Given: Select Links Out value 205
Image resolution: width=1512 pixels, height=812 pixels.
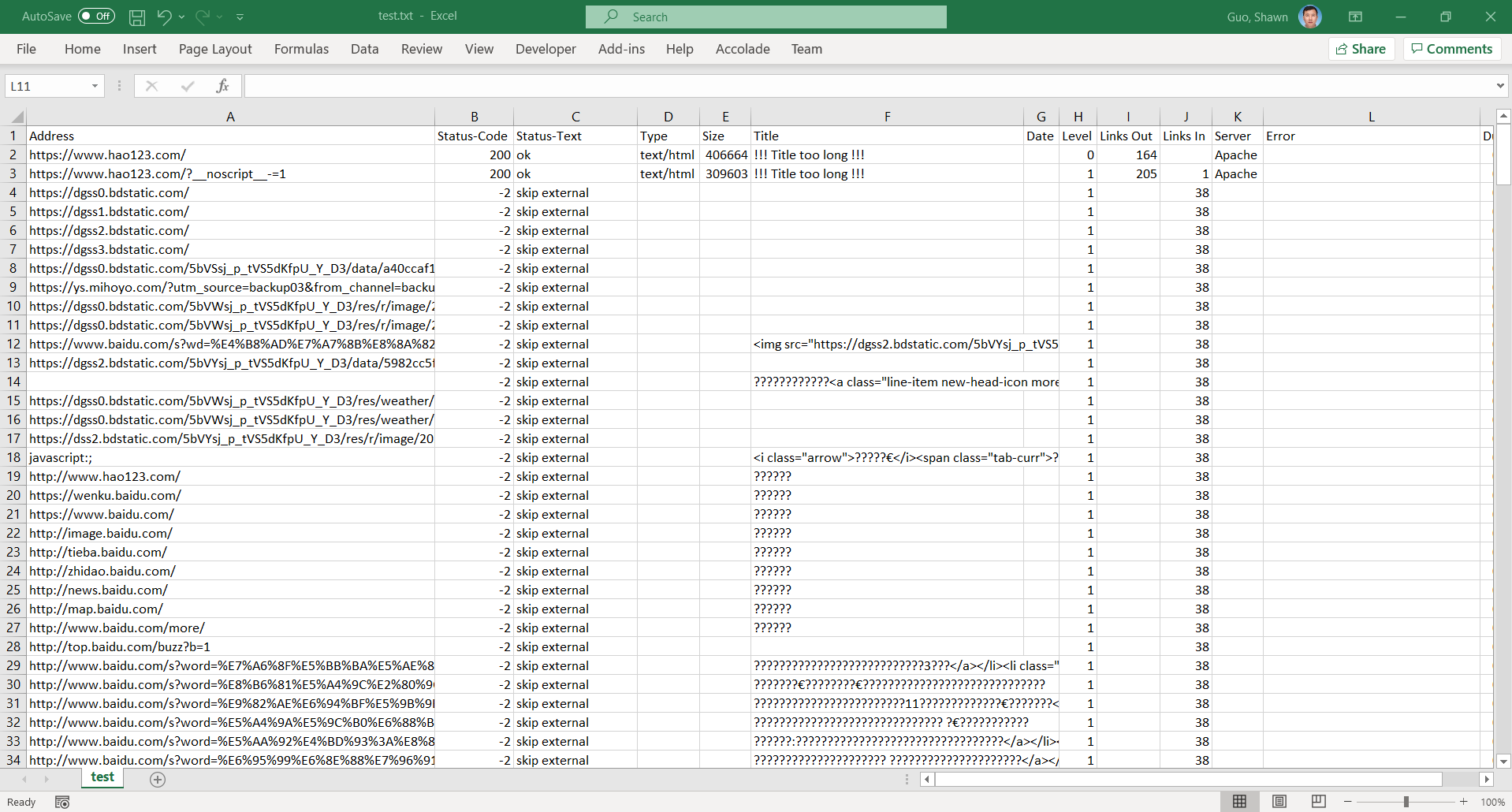Looking at the screenshot, I should (1128, 173).
